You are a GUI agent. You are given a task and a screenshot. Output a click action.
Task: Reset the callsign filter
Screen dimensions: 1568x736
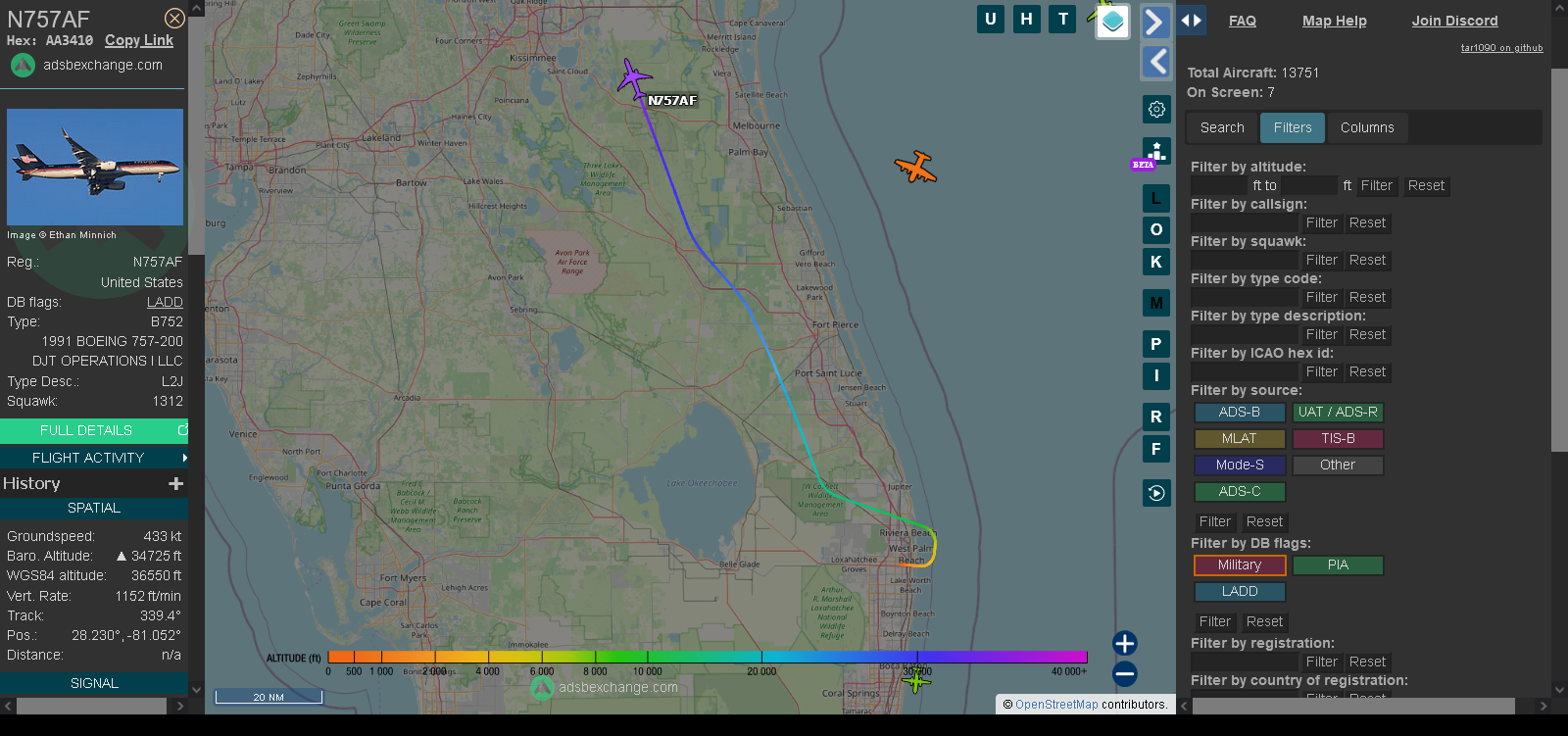(x=1368, y=222)
